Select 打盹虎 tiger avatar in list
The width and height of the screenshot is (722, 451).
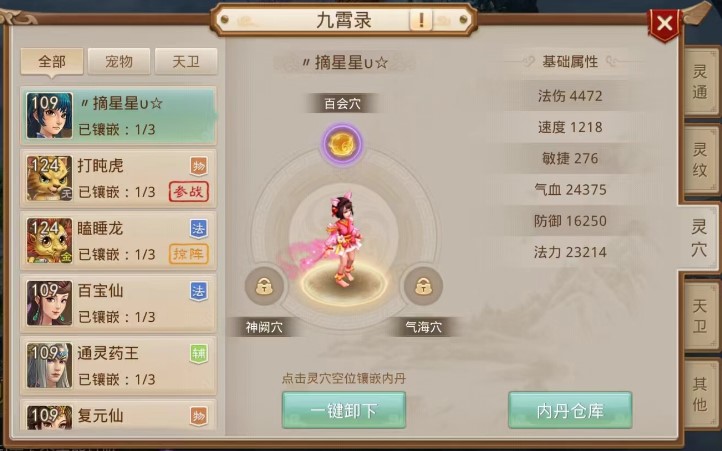click(x=49, y=178)
